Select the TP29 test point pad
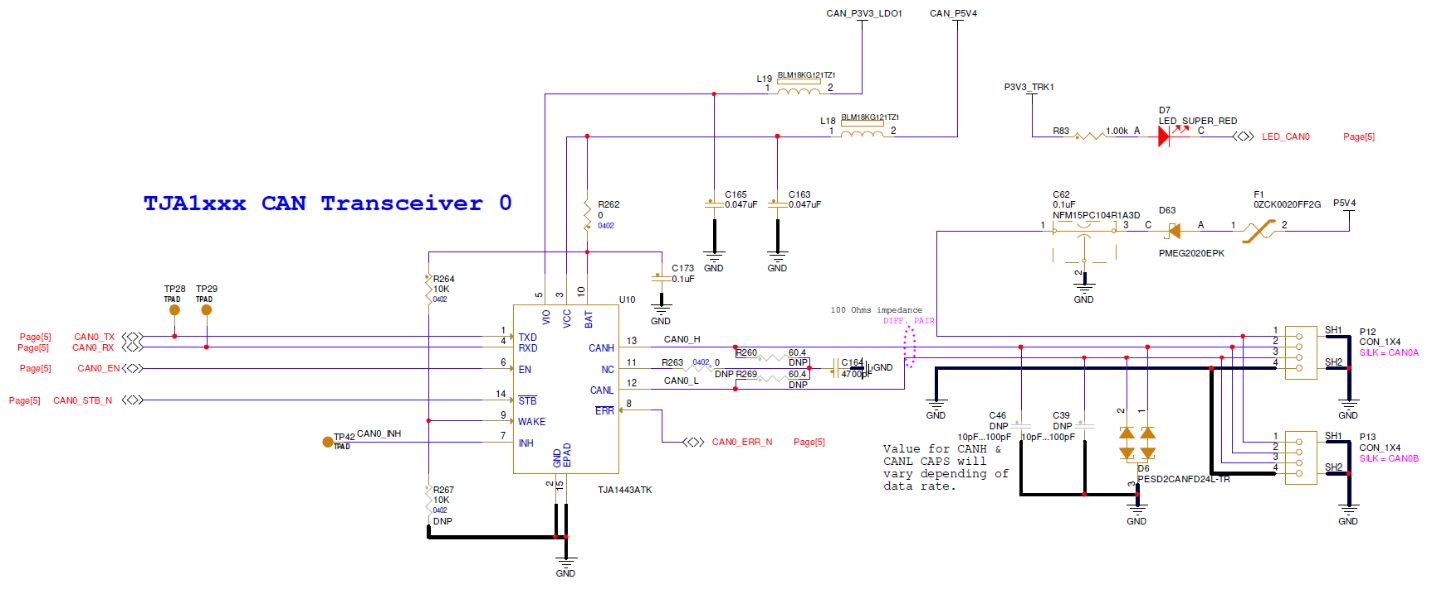Viewport: 1432px width, 589px height. coord(206,310)
